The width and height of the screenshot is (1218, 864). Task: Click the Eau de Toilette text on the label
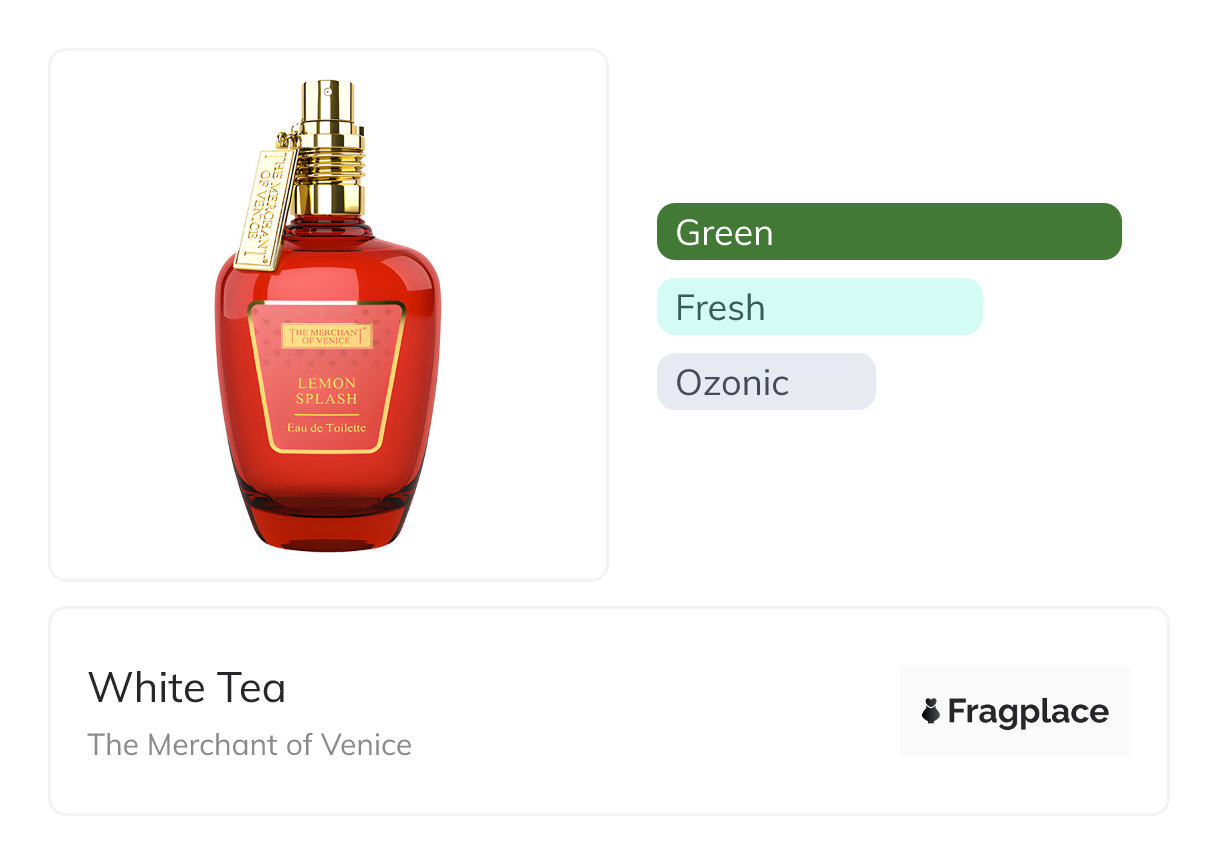tap(327, 428)
